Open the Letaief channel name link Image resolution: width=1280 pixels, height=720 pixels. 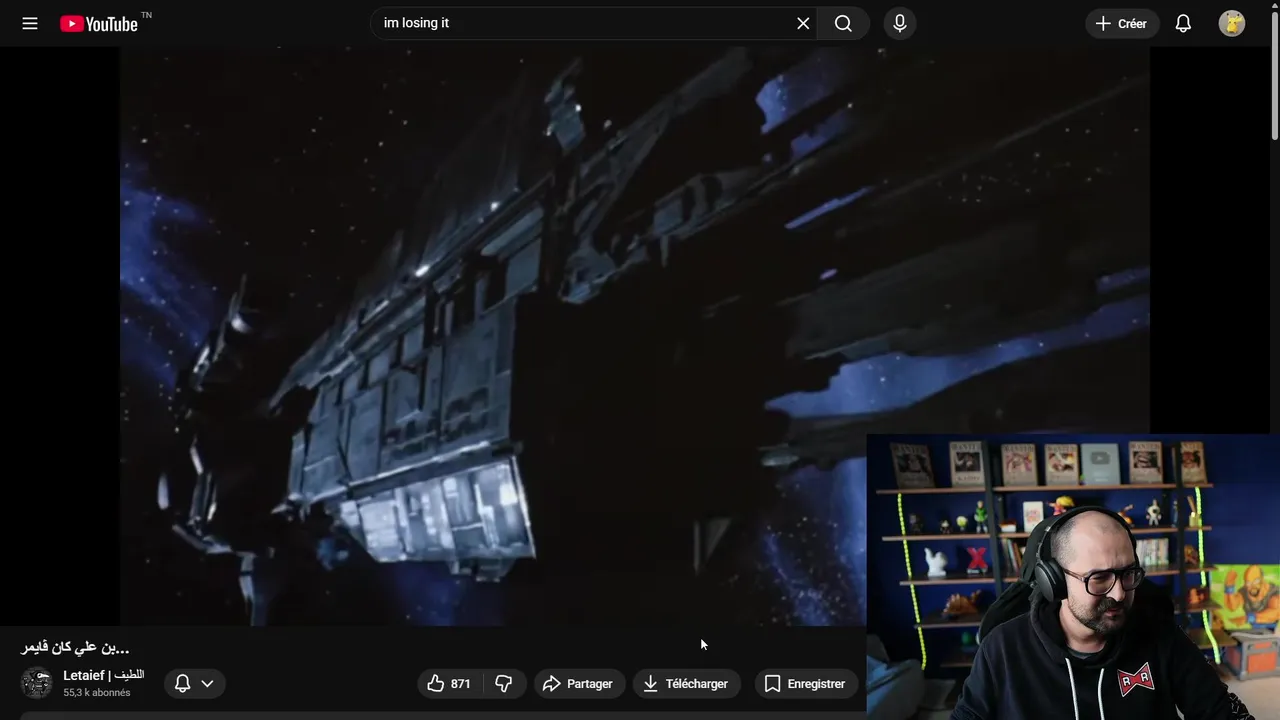coord(103,675)
